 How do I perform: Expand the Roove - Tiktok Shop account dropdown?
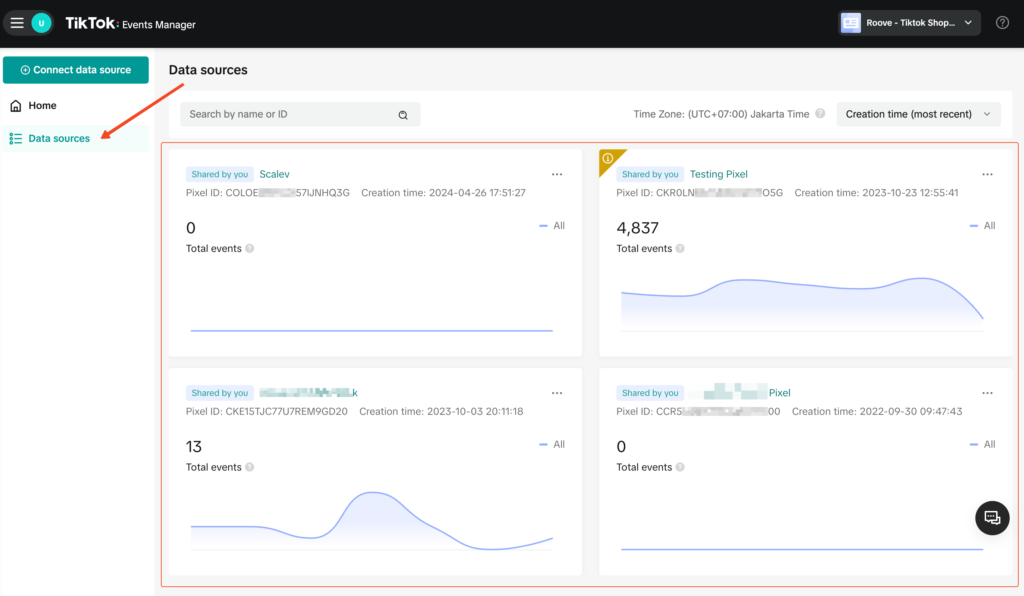coord(909,23)
